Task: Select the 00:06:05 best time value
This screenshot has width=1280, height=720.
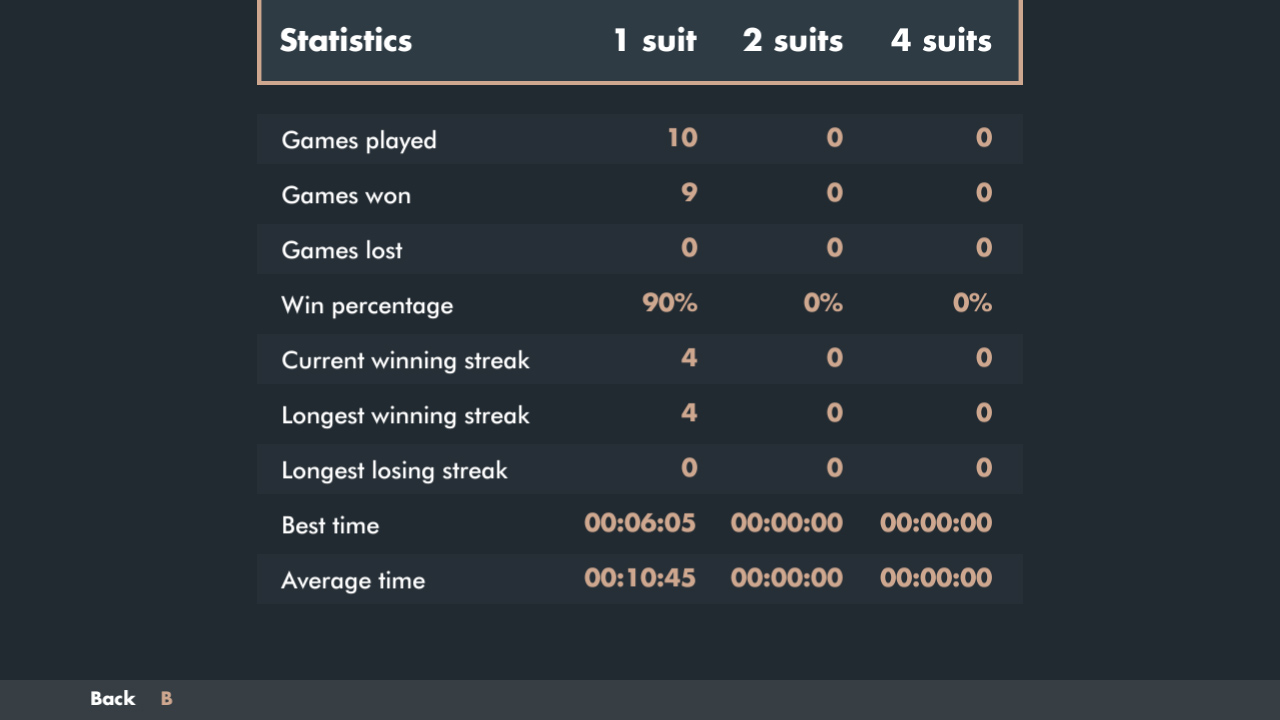Action: [640, 522]
